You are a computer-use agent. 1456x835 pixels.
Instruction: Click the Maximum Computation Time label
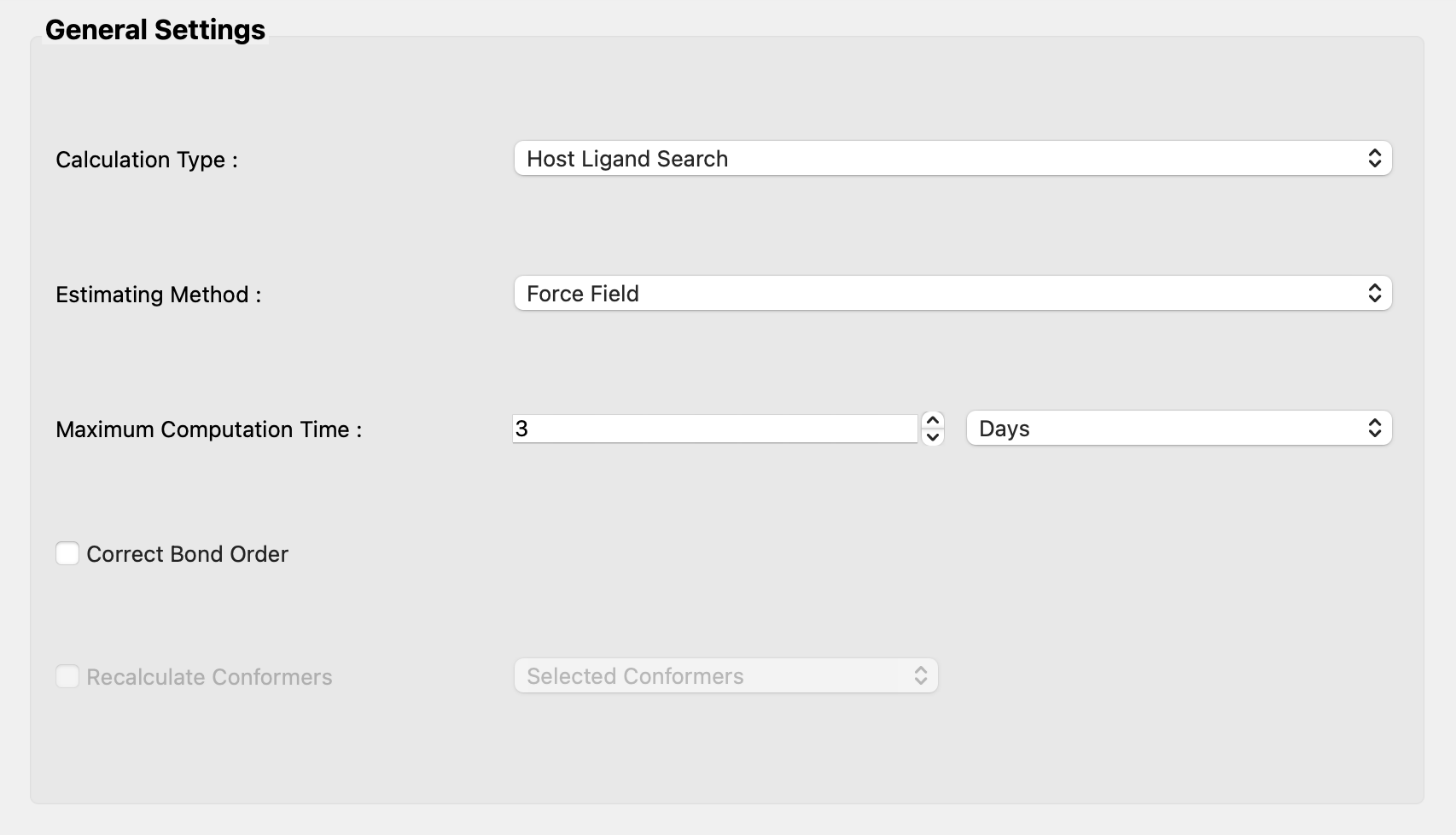tap(209, 429)
